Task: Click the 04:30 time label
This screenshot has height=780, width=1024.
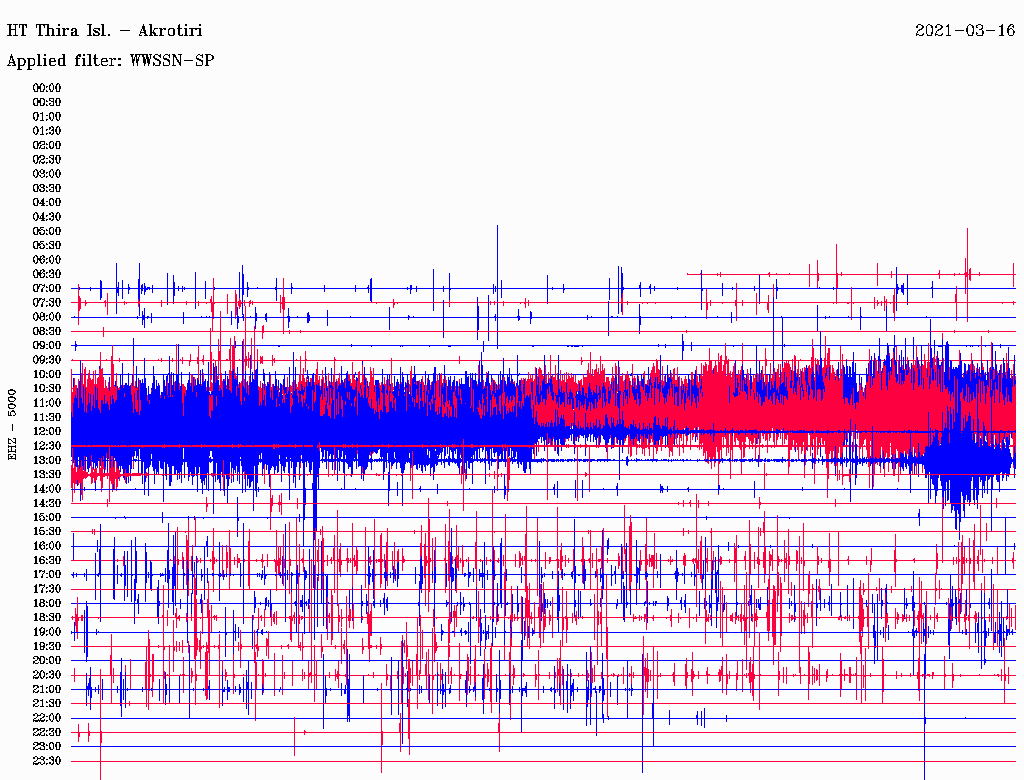Action: [x=47, y=217]
